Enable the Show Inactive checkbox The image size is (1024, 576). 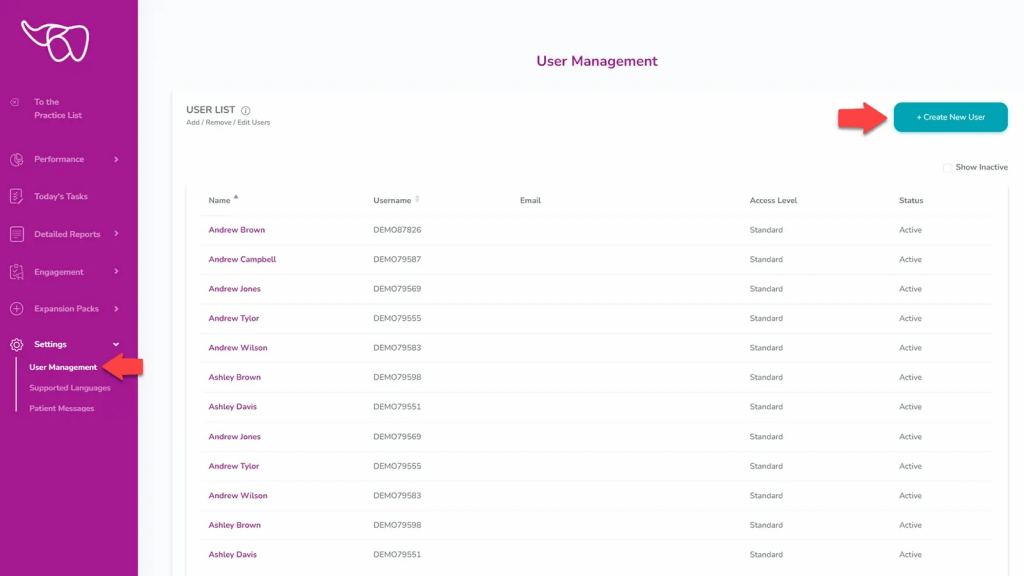[947, 168]
